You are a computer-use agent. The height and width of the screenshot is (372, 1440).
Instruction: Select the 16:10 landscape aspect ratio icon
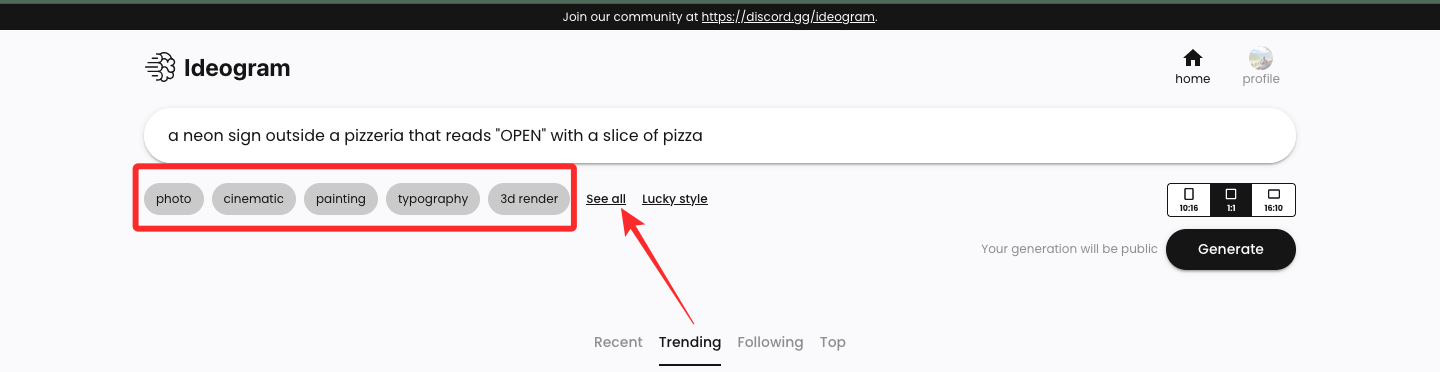1273,199
